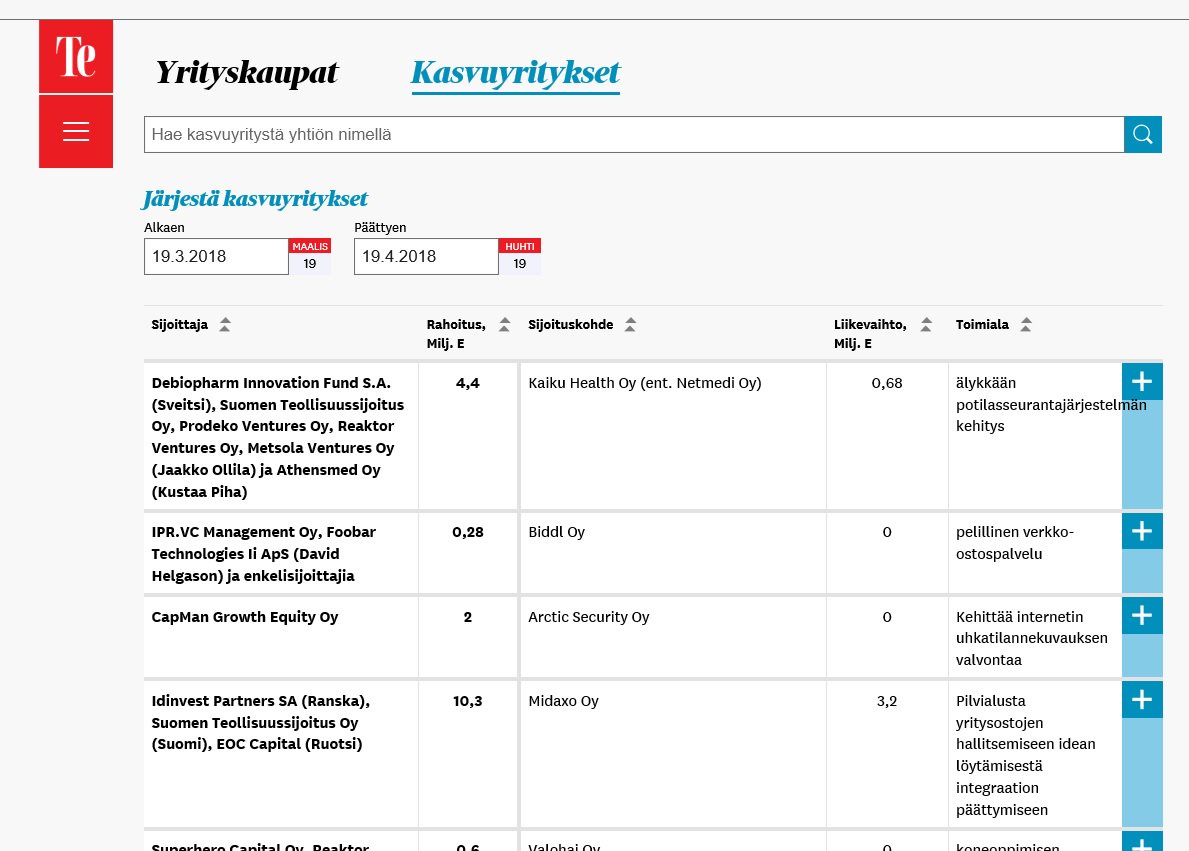Image resolution: width=1189 pixels, height=851 pixels.
Task: Click the 10,3 funding value
Action: [x=468, y=702]
